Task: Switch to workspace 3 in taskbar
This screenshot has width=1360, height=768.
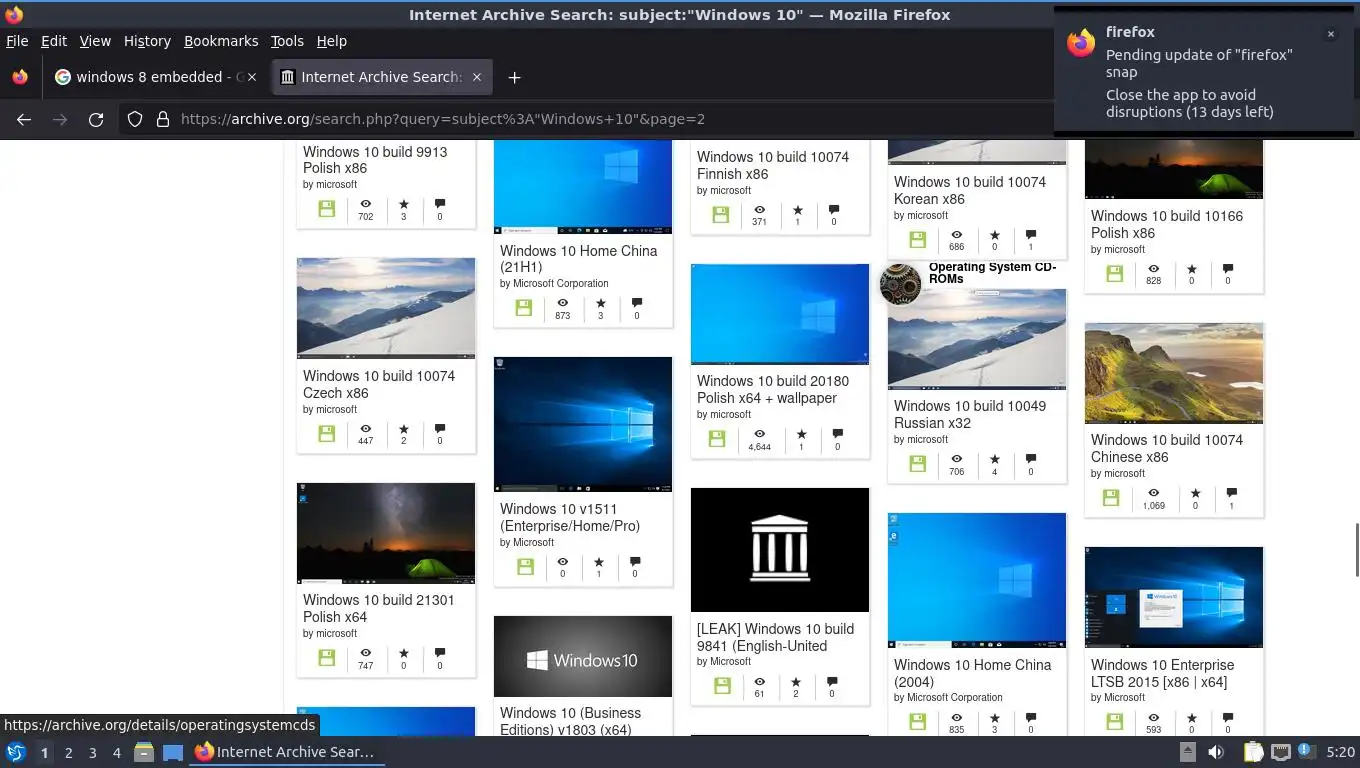Action: [92, 752]
